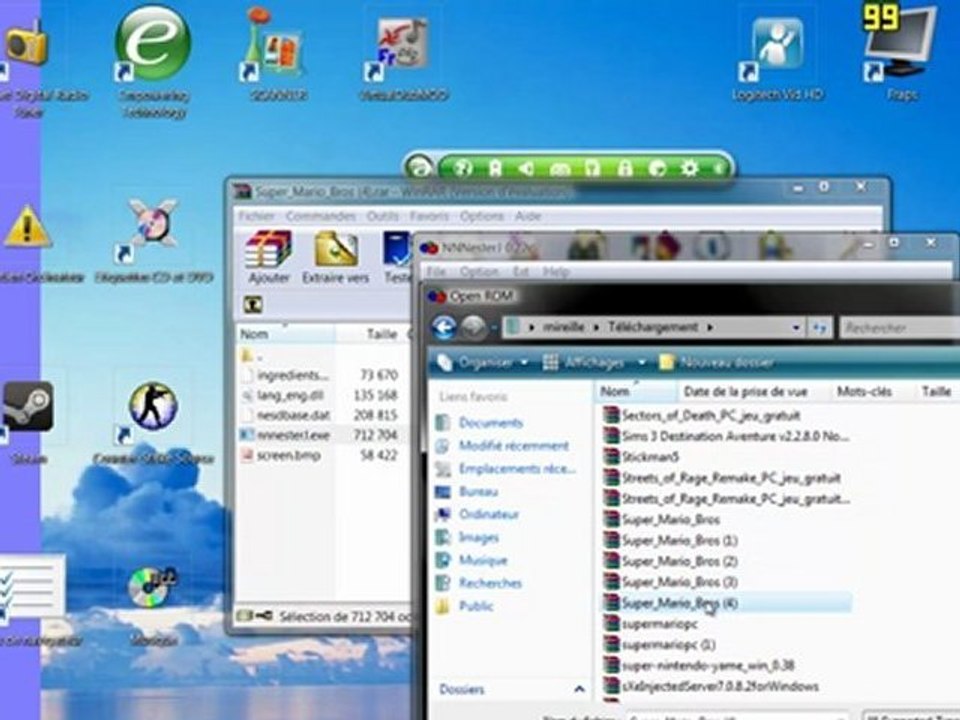
Task: Open Emplacements récents favorite link
Action: tap(517, 469)
